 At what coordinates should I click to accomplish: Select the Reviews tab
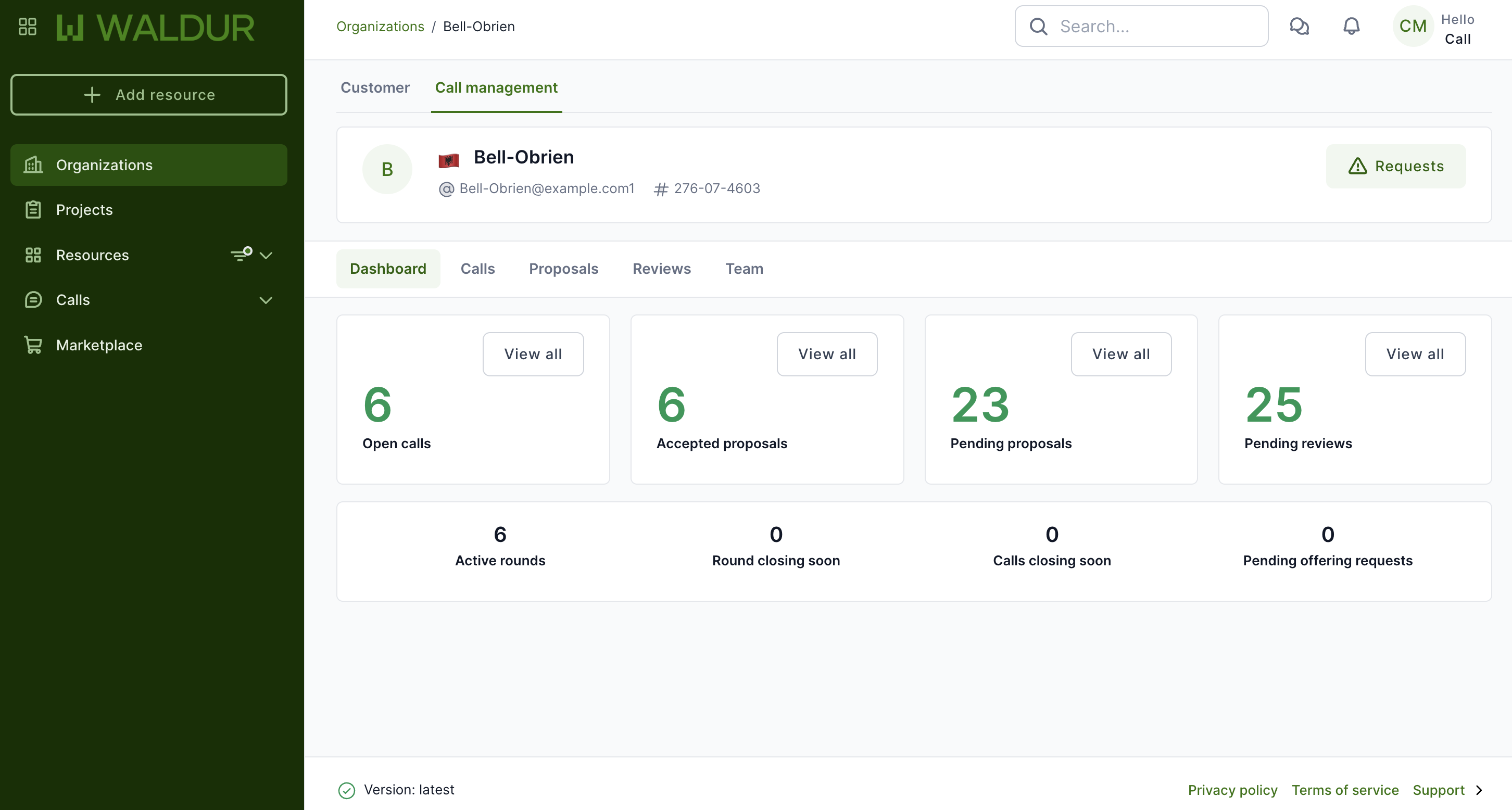click(x=661, y=268)
